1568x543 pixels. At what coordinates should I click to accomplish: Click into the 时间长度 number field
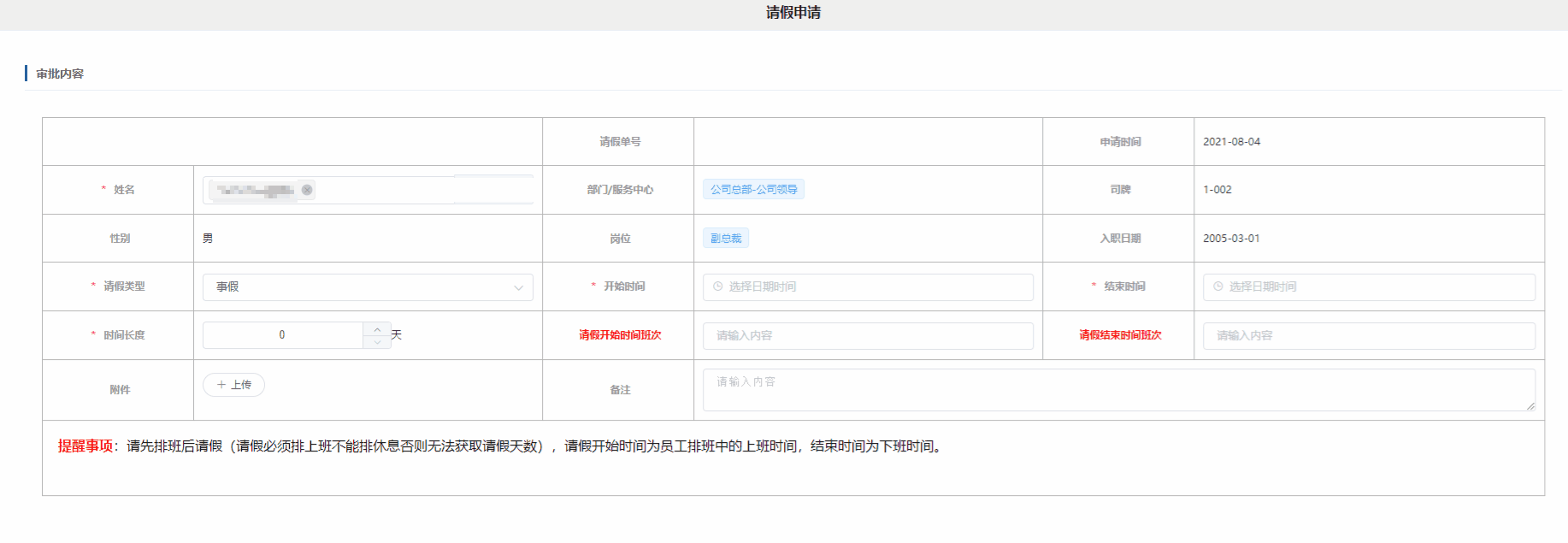tap(282, 335)
